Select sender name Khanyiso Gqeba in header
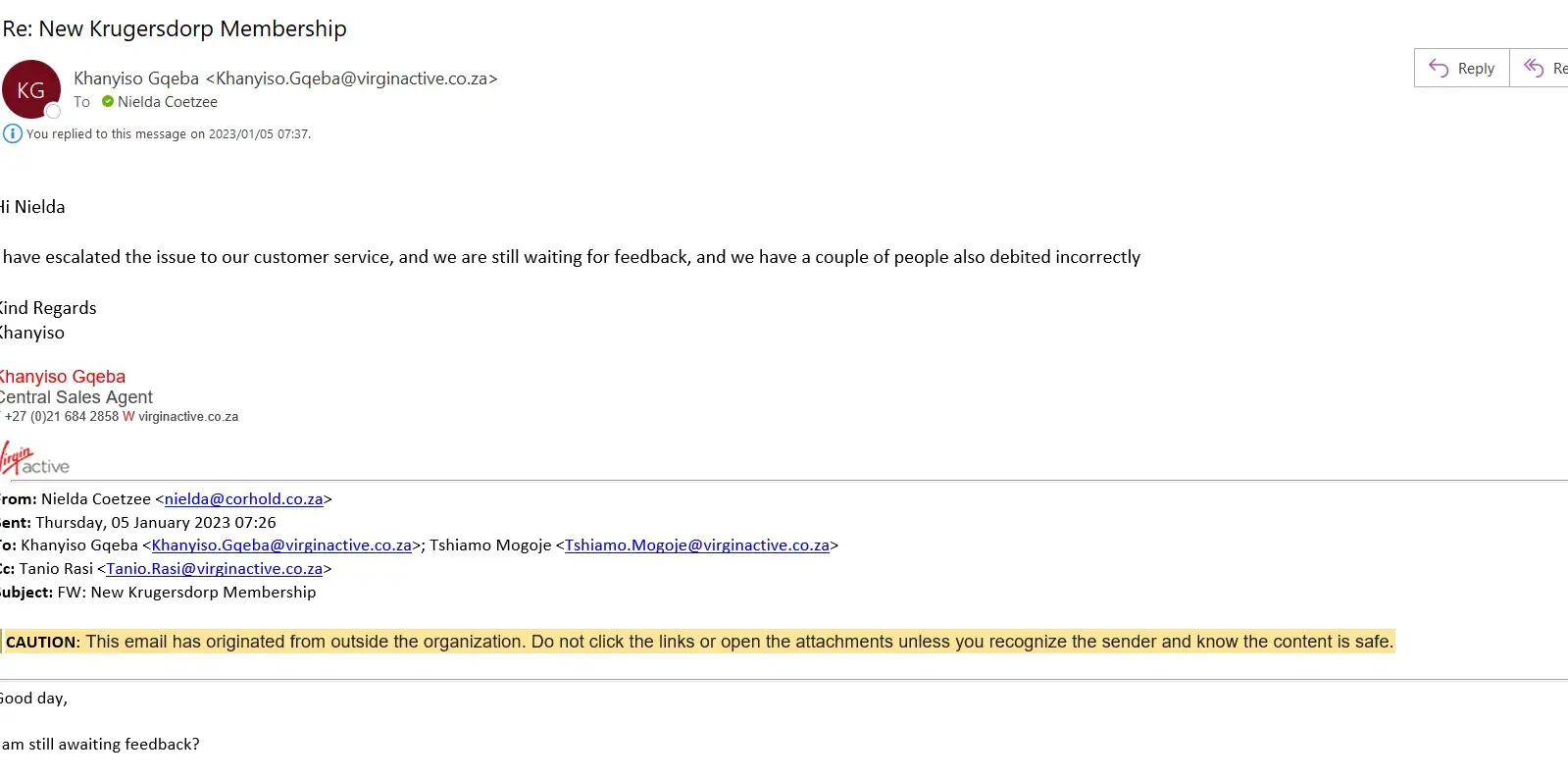Screen dimensions: 1568x778 point(136,78)
